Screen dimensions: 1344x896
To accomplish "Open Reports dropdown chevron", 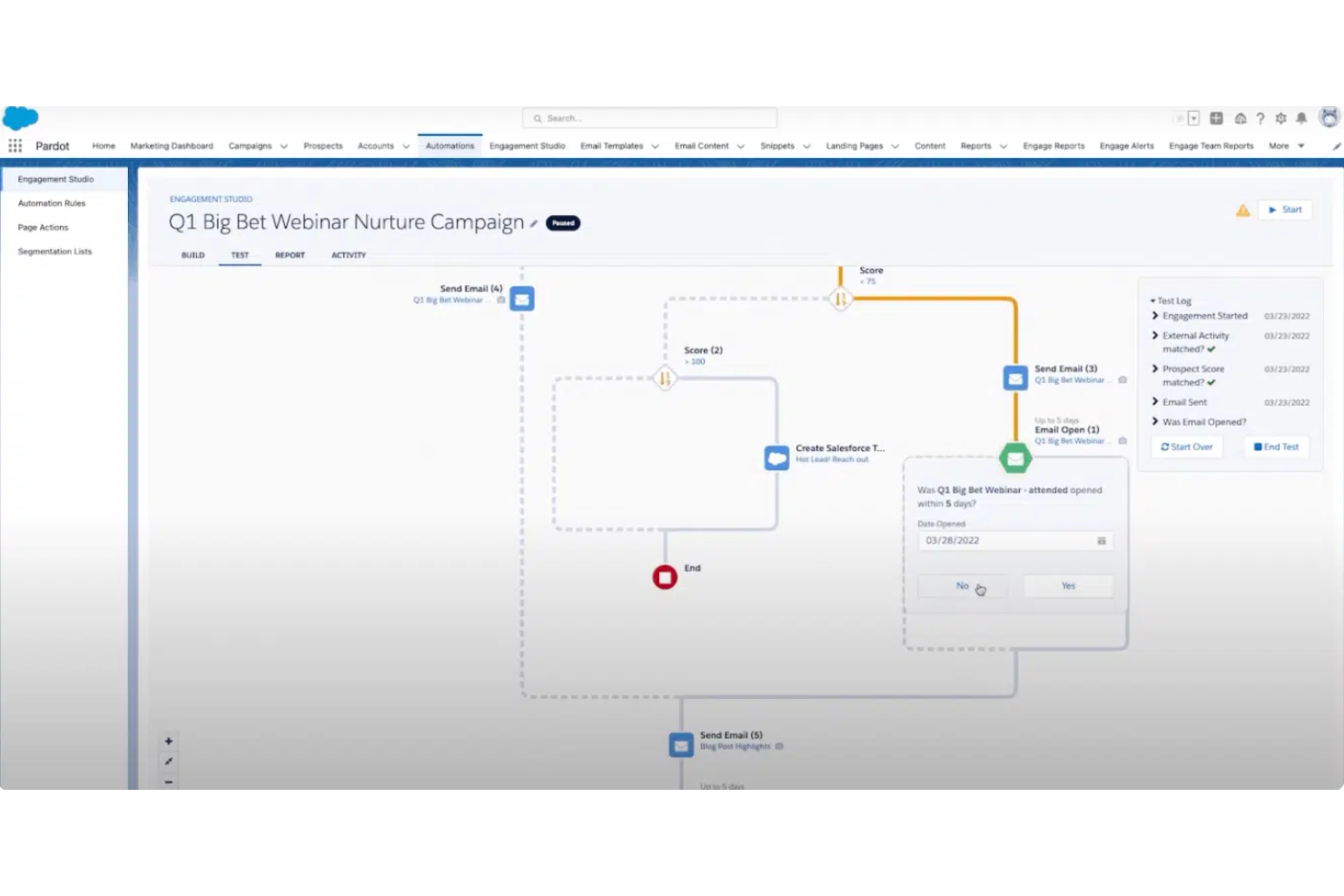I will (1003, 146).
